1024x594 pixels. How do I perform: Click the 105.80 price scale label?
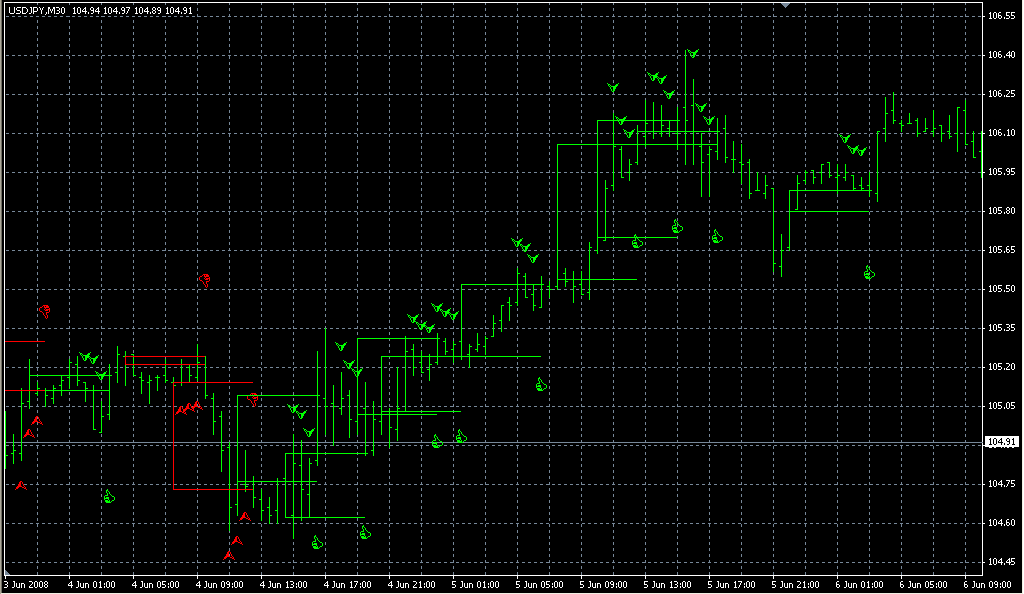tap(1001, 211)
